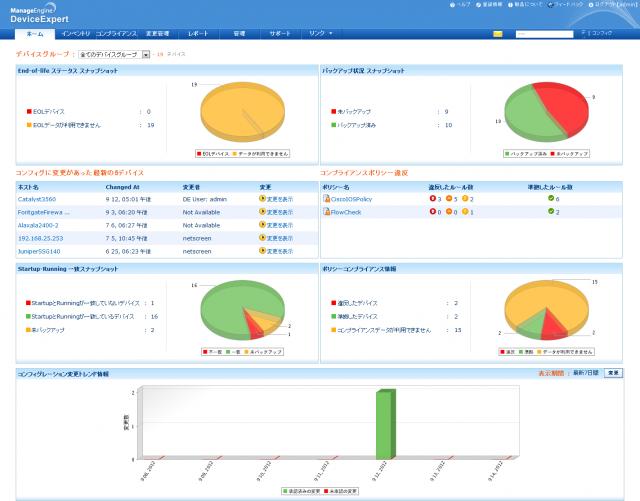Viewport: 640px width, 501px height.
Task: Open the CiscoIOSPolicy policy link
Action: pos(351,199)
